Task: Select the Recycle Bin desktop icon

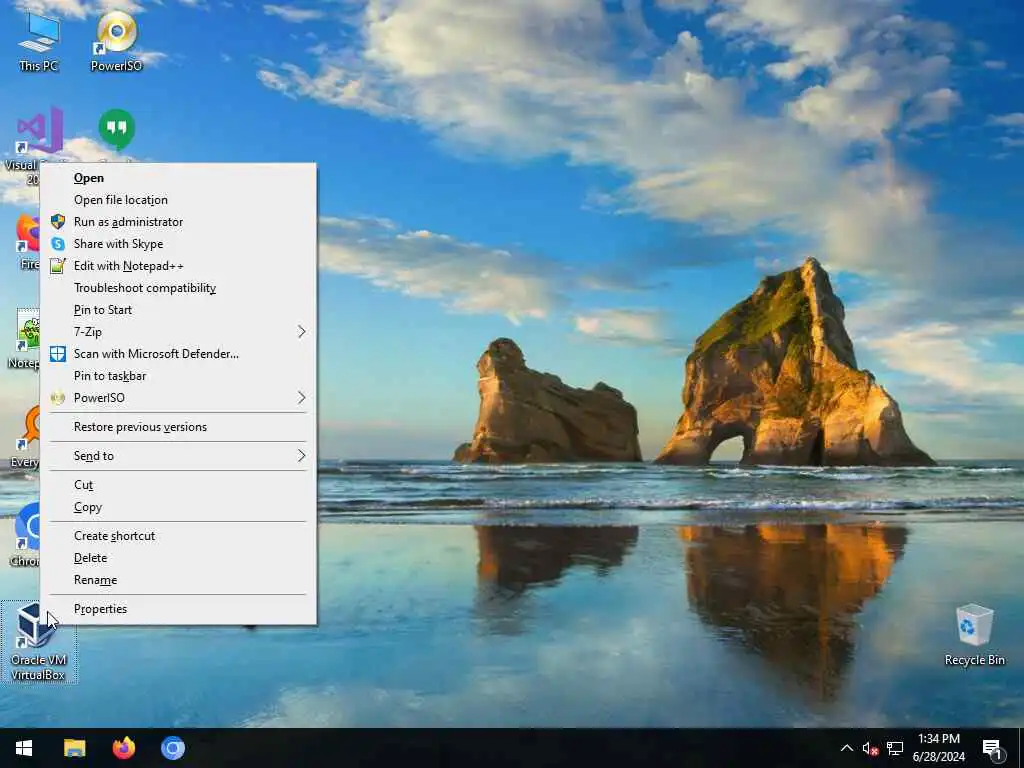Action: [x=974, y=635]
